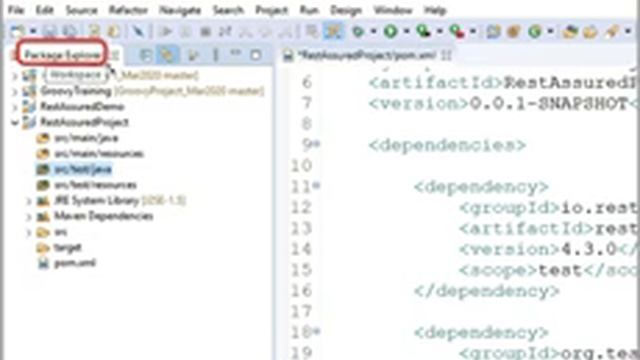Collapse the dependencies fold on line 9
Image resolution: width=640 pixels, height=360 pixels.
pyautogui.click(x=317, y=144)
